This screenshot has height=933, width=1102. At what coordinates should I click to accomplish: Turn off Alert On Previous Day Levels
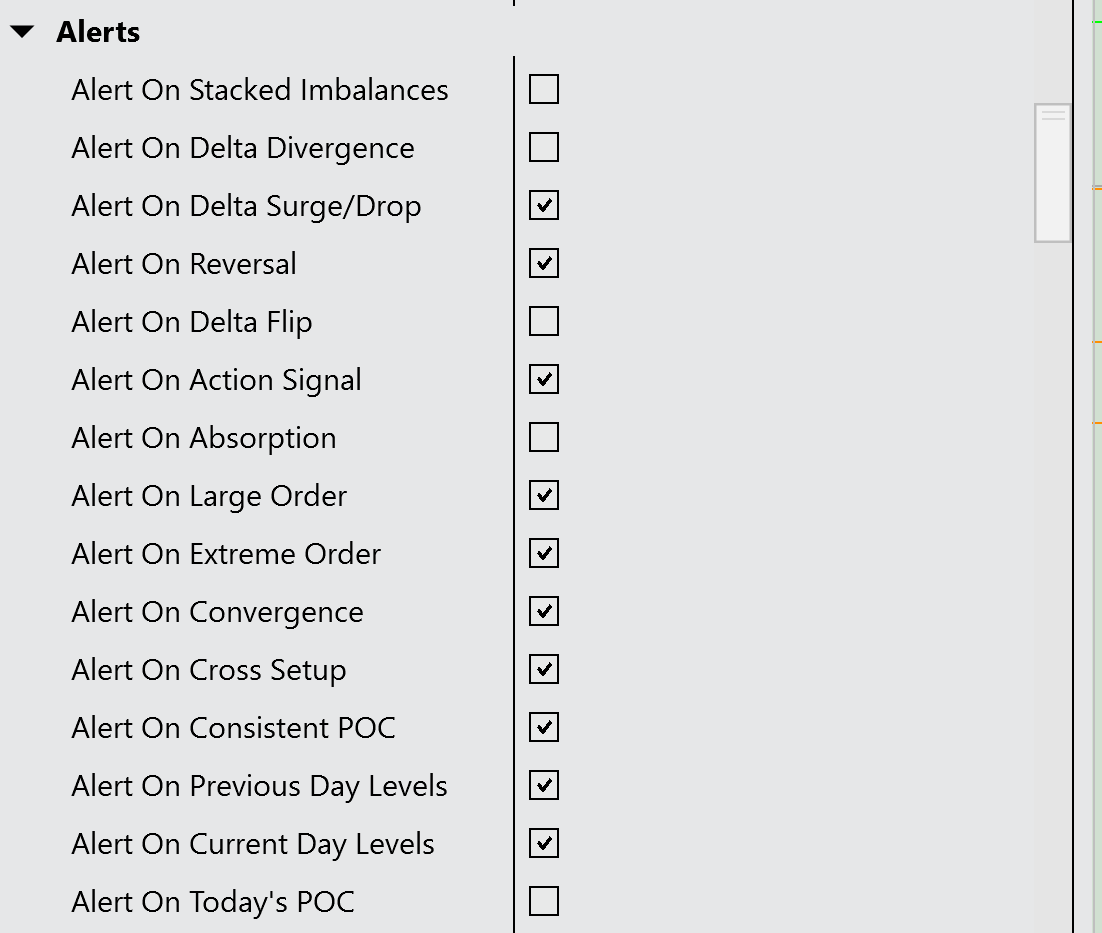coord(544,786)
